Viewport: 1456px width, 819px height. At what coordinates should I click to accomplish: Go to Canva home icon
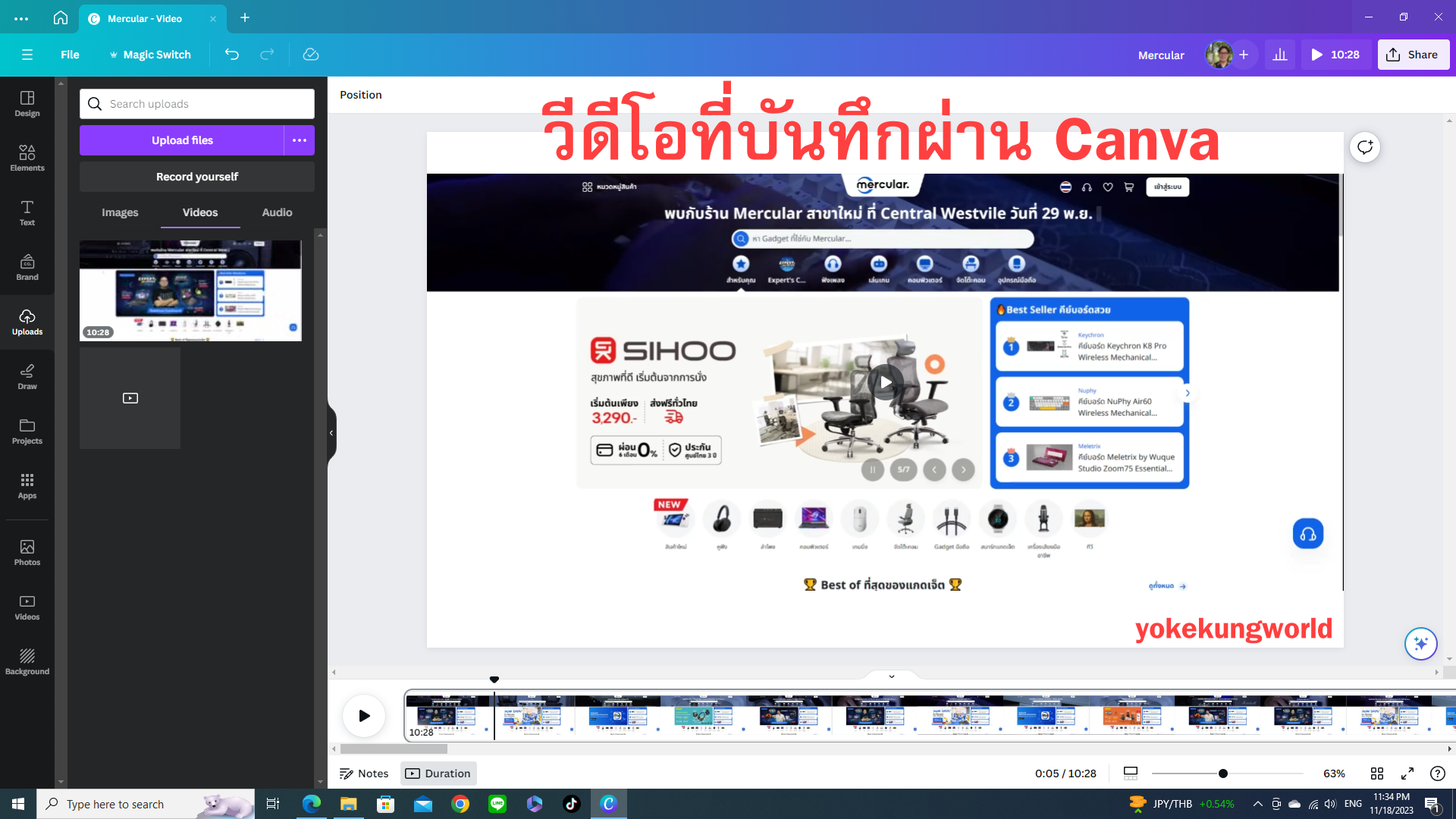pos(61,17)
